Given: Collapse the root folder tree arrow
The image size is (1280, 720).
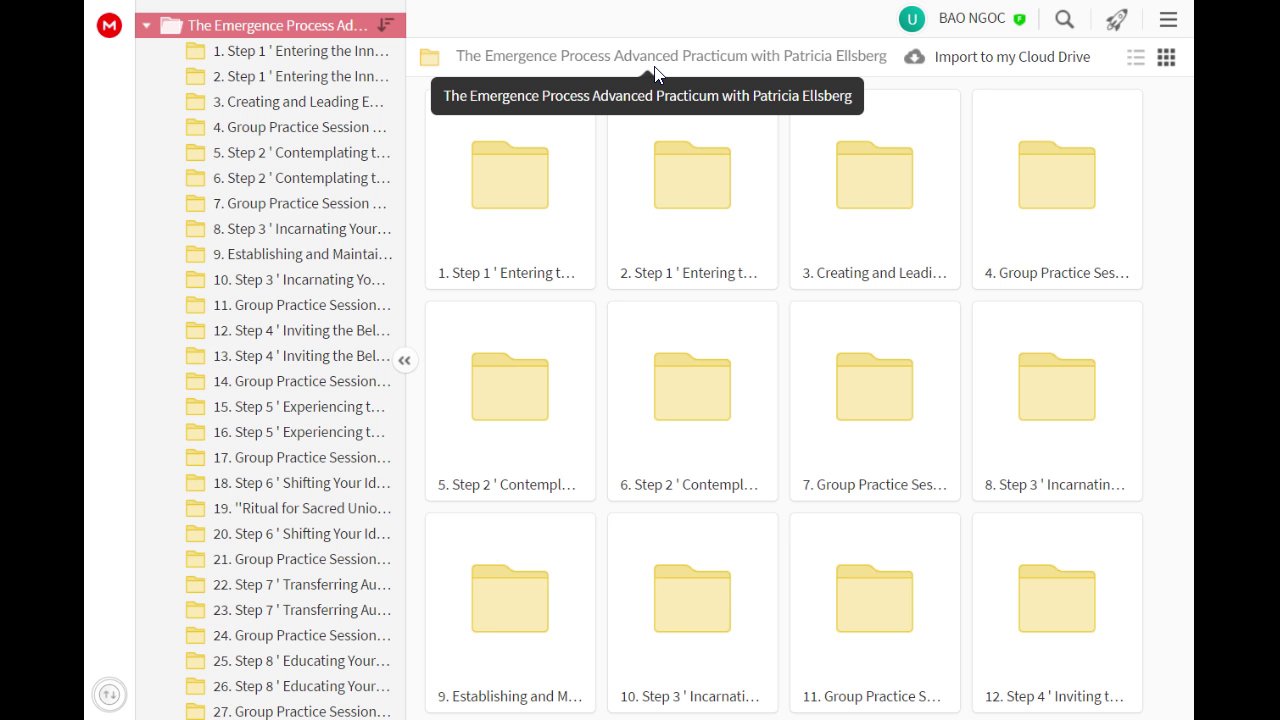Looking at the screenshot, I should click(147, 25).
